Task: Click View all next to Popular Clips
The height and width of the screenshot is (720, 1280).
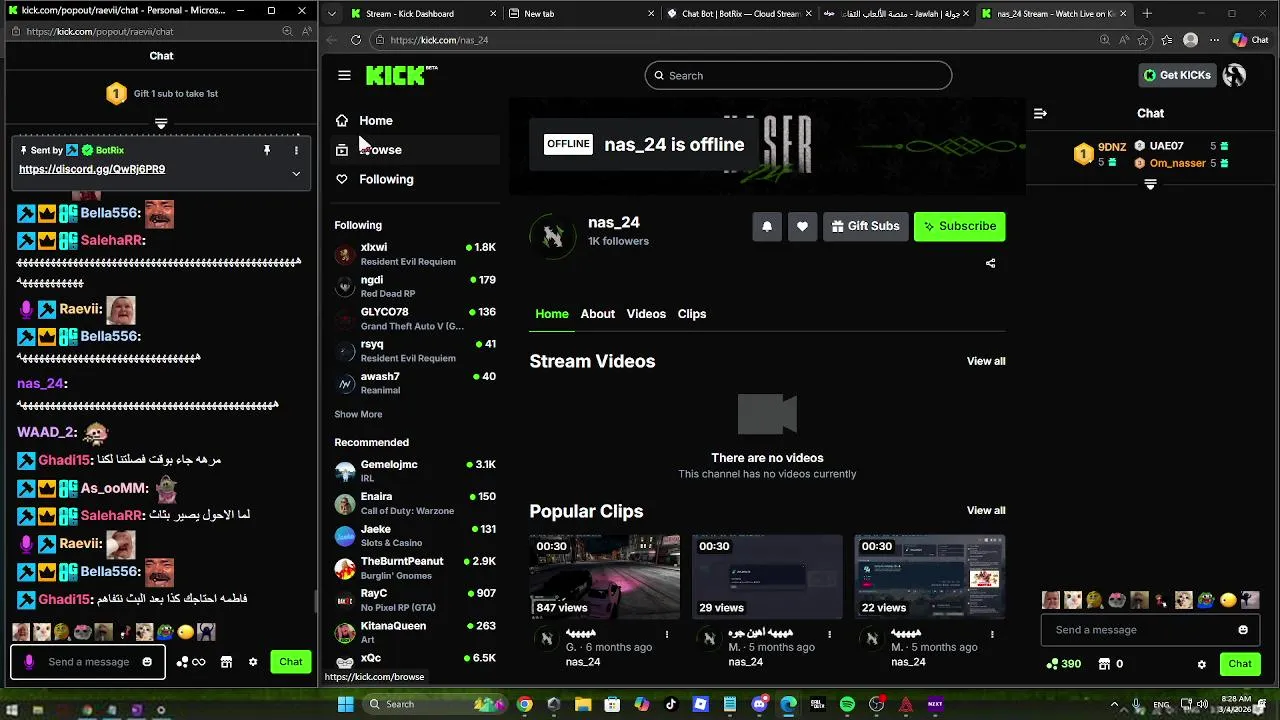Action: pos(986,510)
